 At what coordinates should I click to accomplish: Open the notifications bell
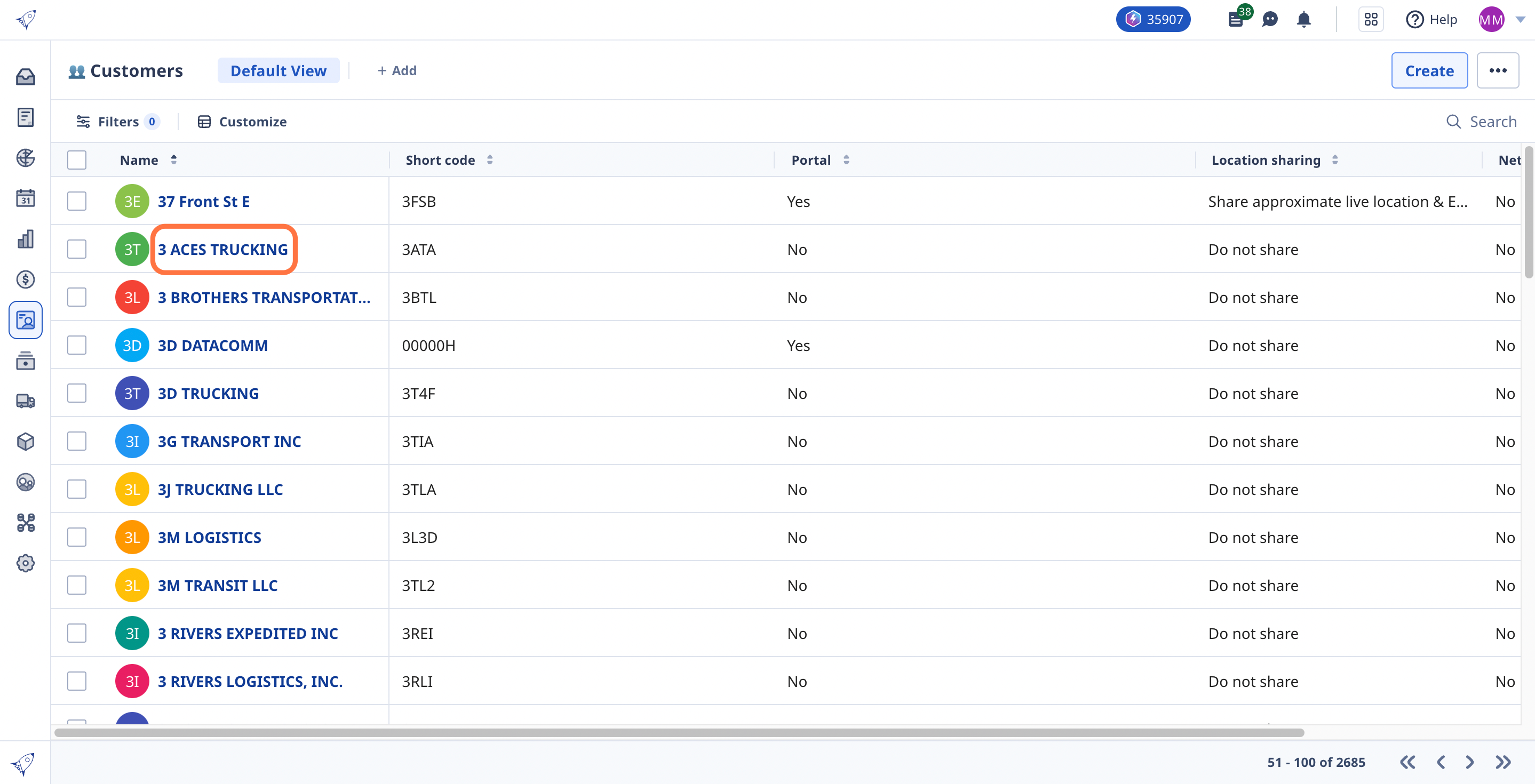coord(1304,20)
